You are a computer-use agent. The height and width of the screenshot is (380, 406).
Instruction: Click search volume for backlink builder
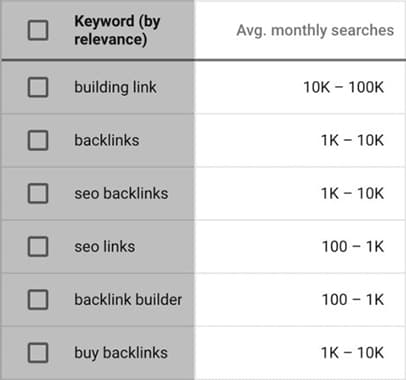click(x=353, y=300)
